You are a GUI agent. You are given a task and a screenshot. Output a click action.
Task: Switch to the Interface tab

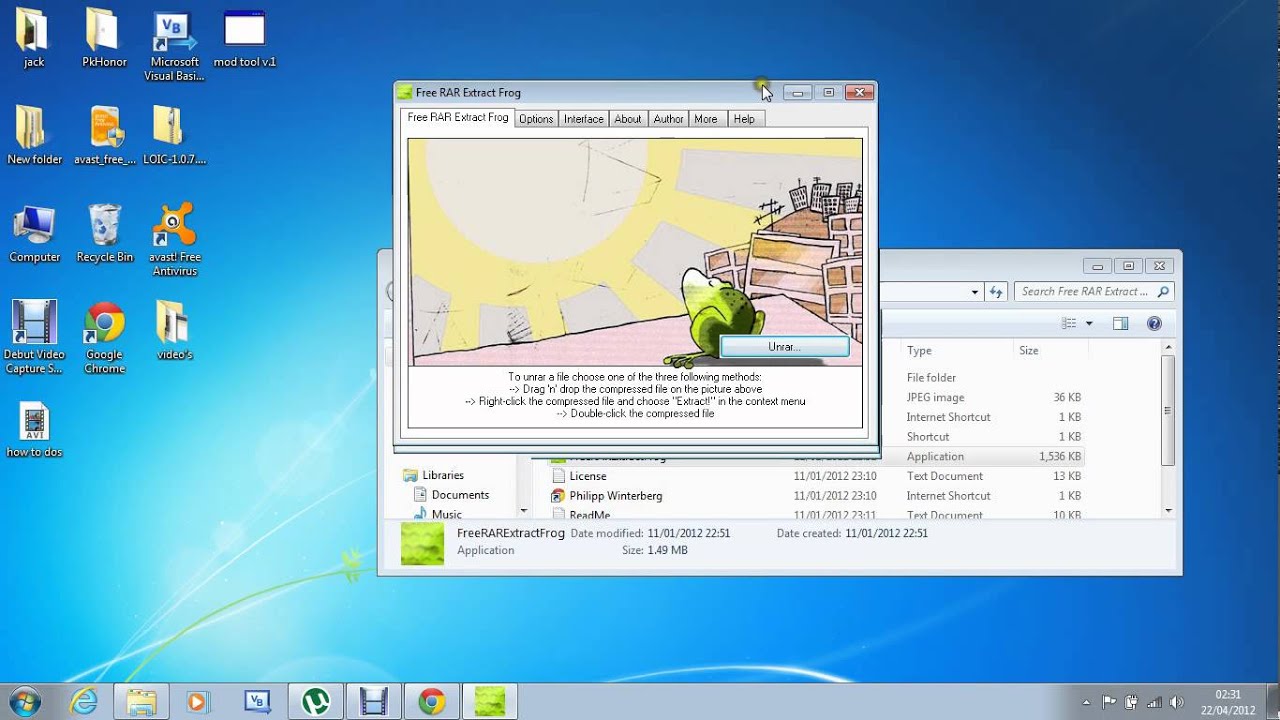(583, 119)
